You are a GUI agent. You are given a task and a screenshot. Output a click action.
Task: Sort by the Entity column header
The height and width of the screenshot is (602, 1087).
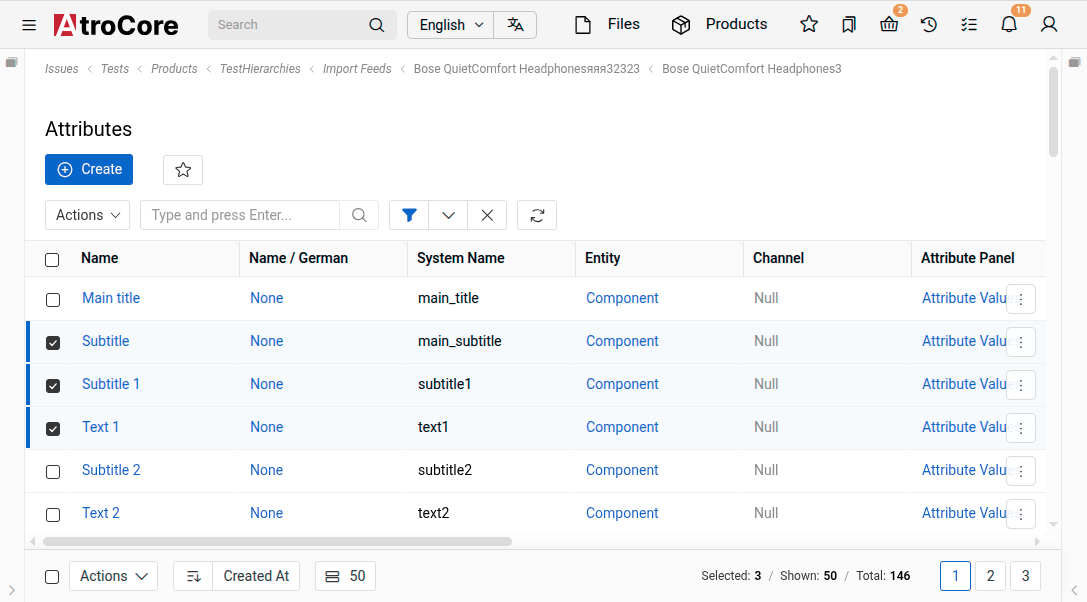point(602,258)
